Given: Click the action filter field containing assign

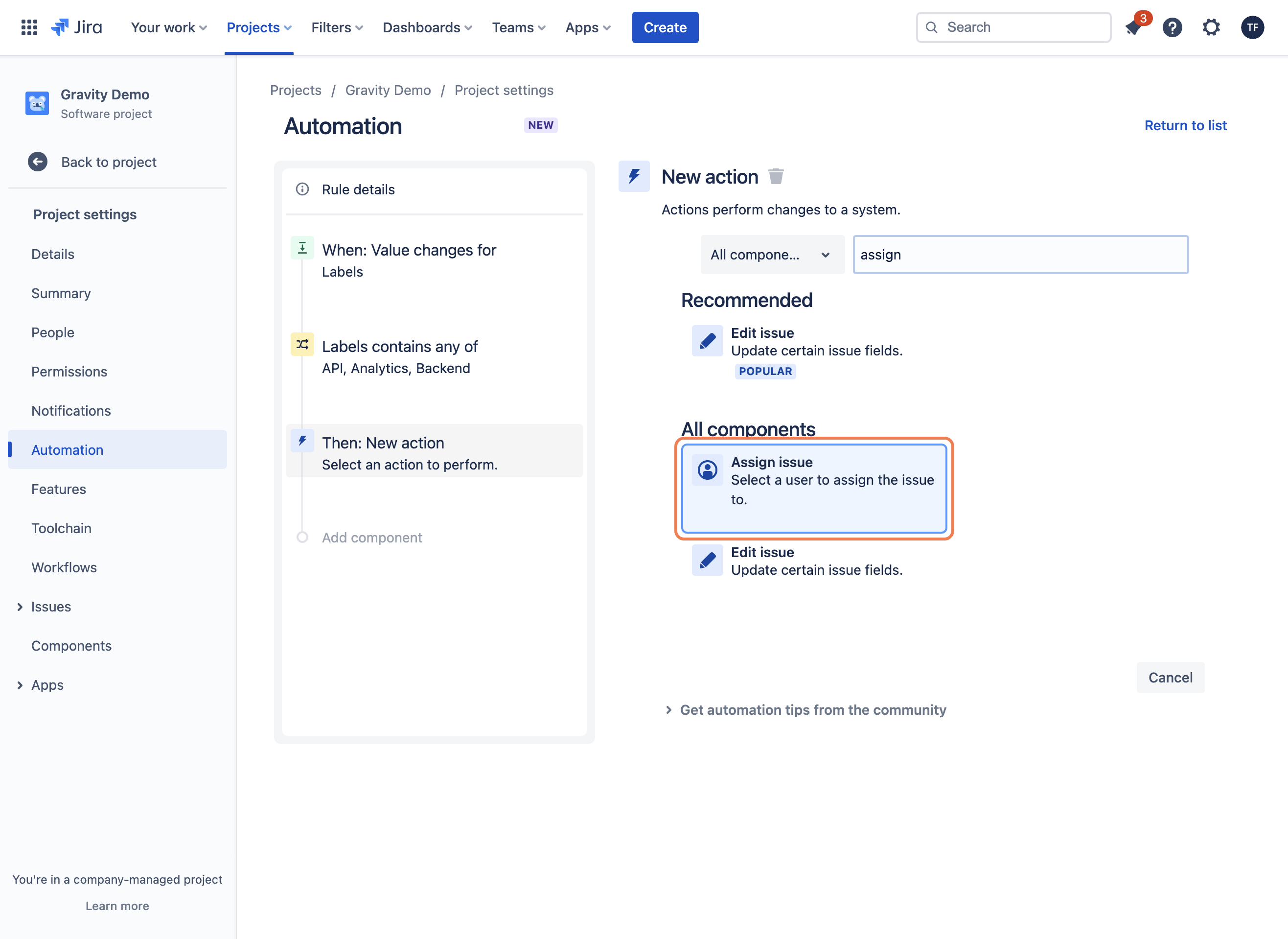Looking at the screenshot, I should 1020,255.
